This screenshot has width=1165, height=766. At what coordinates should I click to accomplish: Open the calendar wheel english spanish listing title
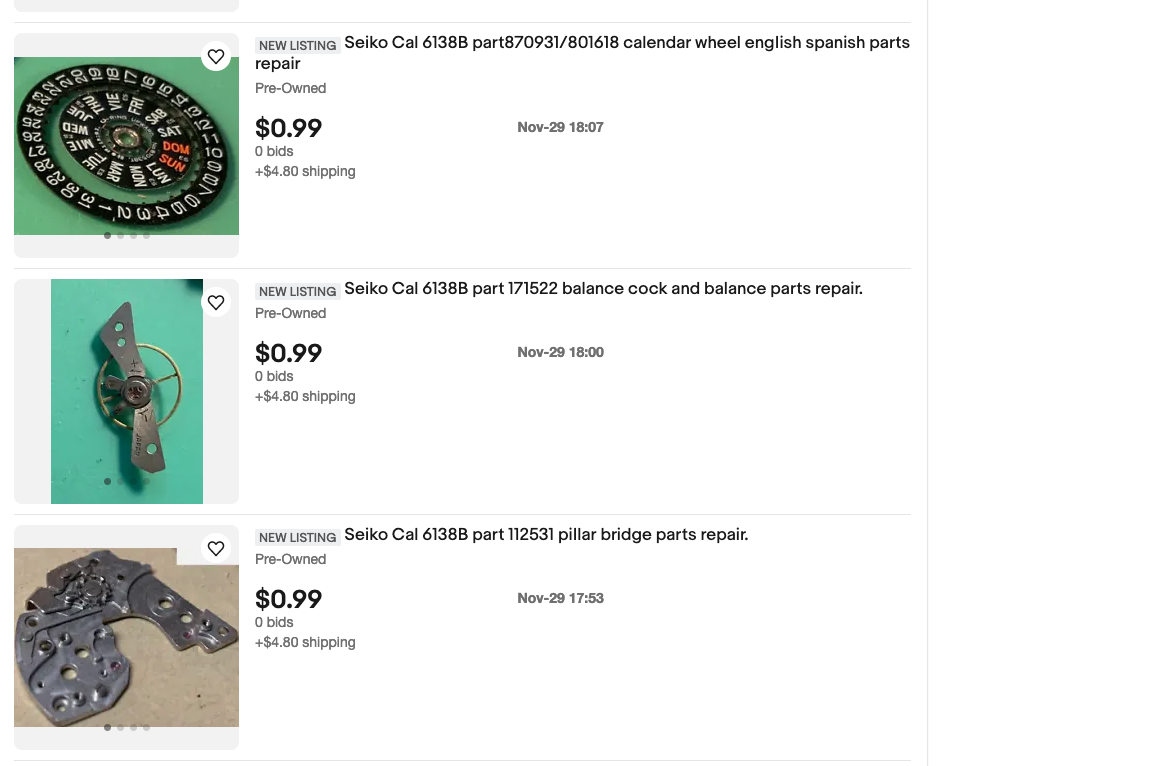626,44
